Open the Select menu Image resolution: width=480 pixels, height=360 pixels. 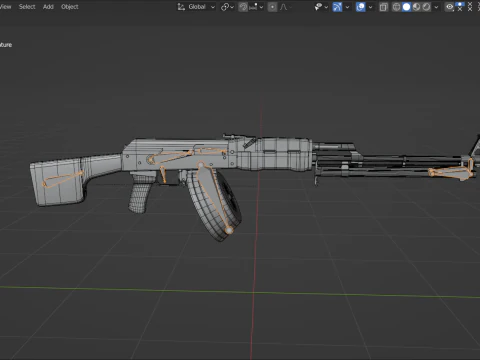(27, 7)
